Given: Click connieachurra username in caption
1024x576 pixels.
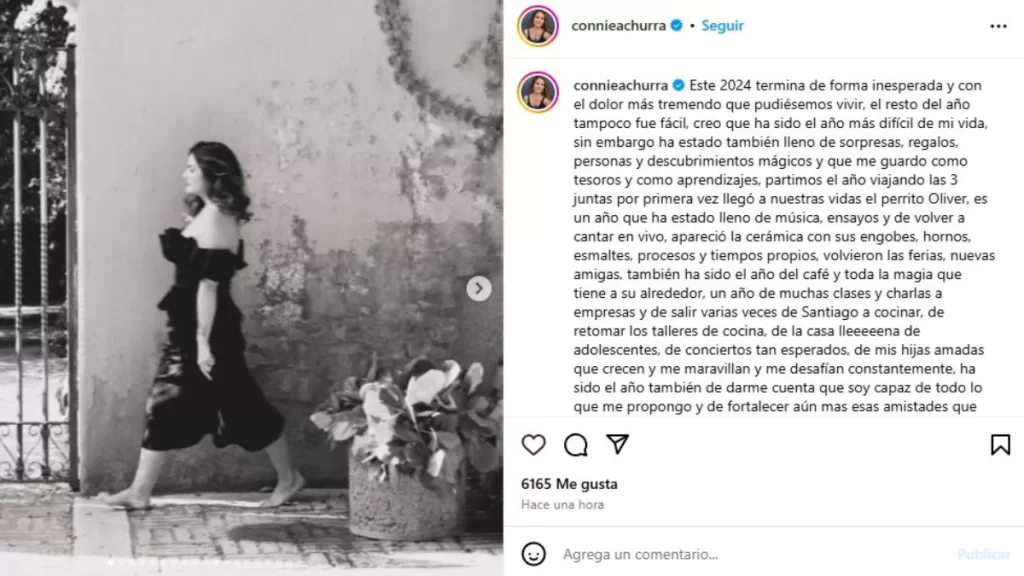Looking at the screenshot, I should click(620, 86).
